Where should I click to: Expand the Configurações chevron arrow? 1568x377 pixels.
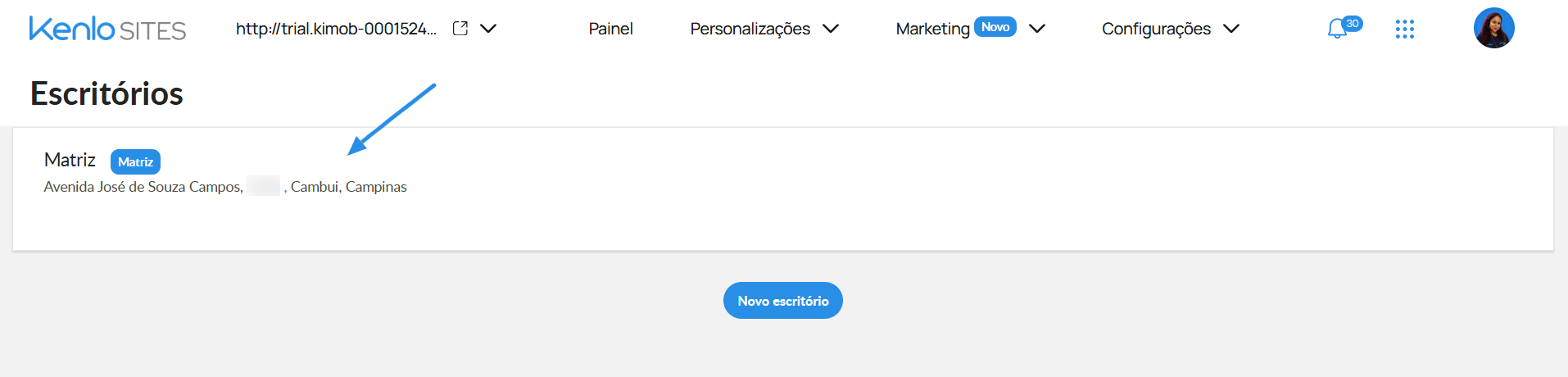pos(1231,29)
